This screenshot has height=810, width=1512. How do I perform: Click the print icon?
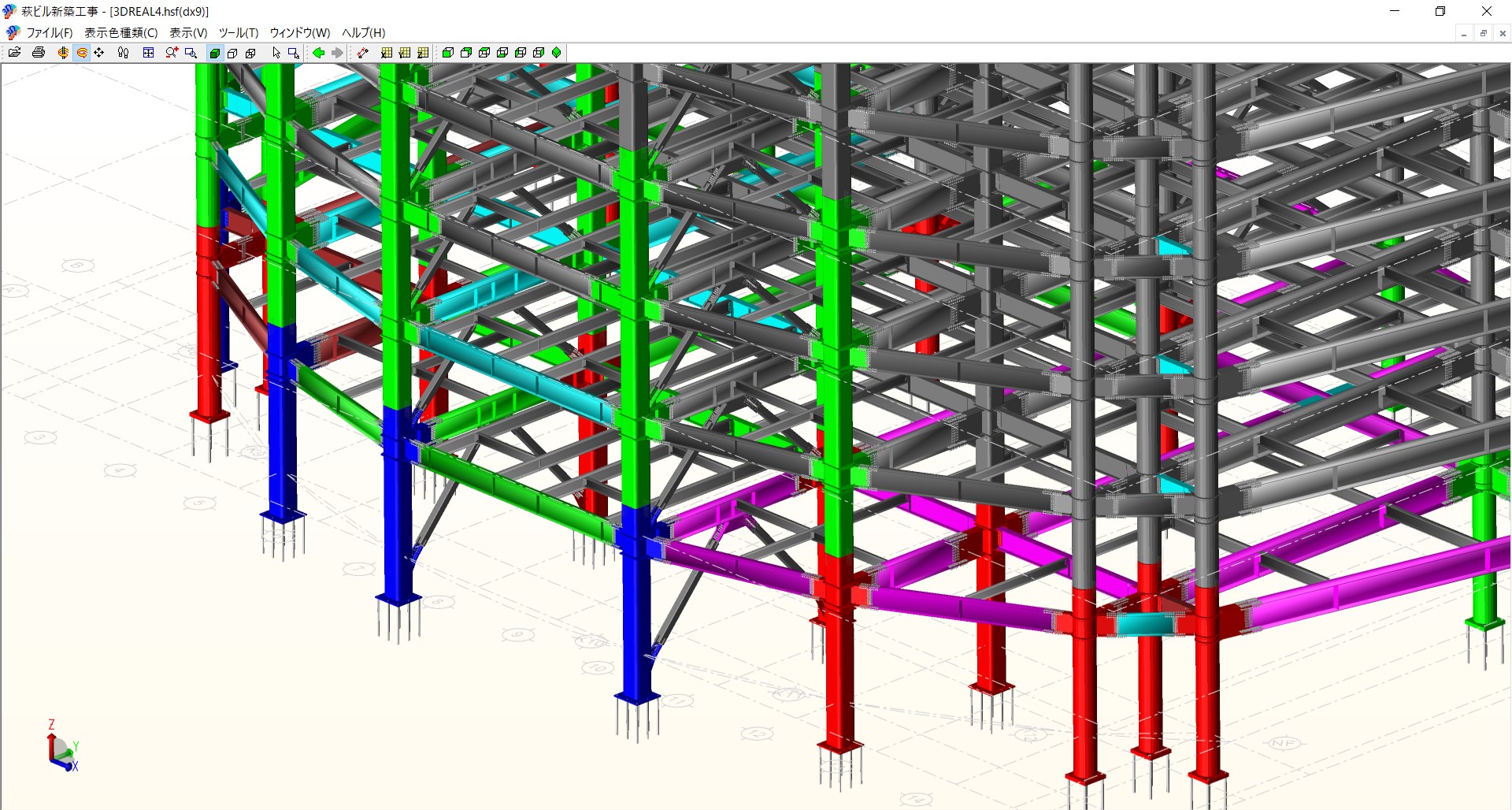(x=39, y=53)
